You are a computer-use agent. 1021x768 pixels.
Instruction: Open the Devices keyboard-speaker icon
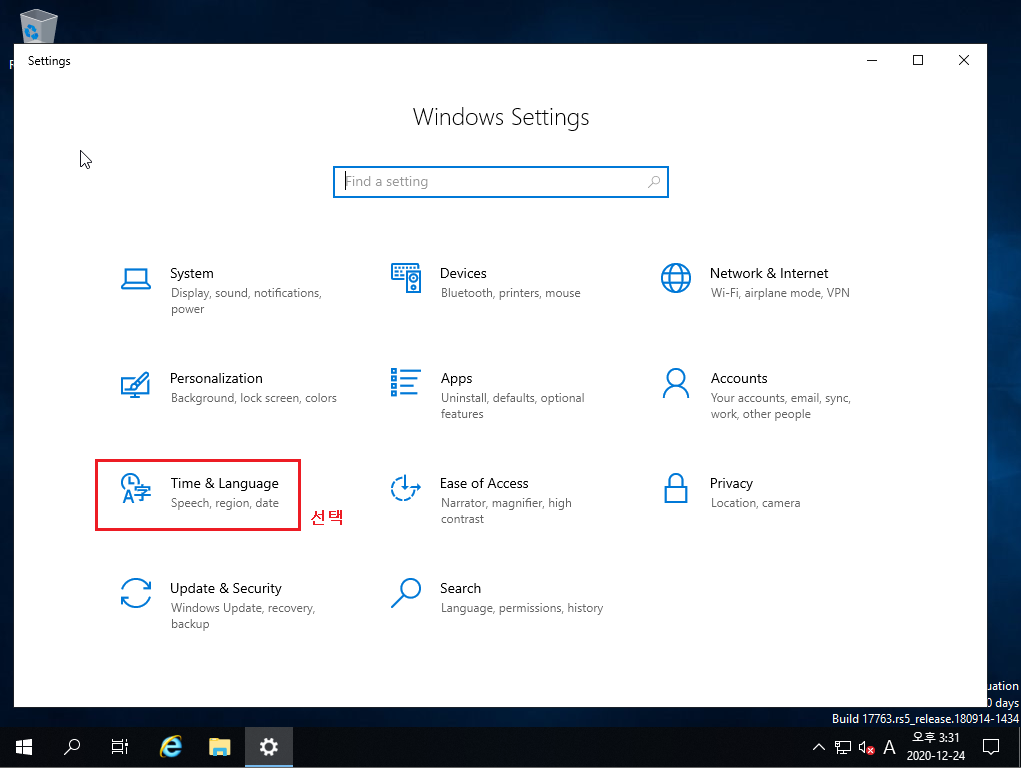tap(406, 278)
